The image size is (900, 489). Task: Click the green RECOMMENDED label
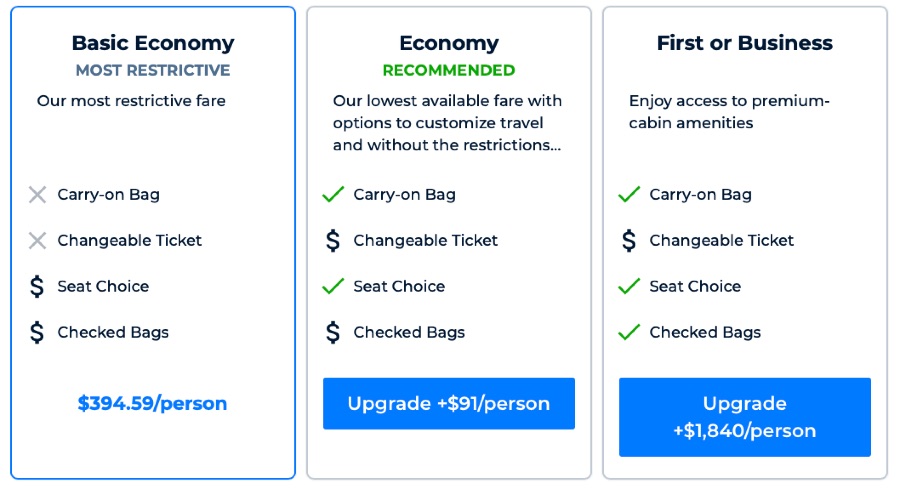(449, 71)
